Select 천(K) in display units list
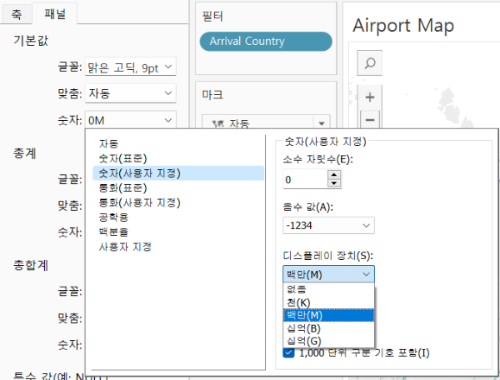The height and width of the screenshot is (380, 500). point(328,302)
